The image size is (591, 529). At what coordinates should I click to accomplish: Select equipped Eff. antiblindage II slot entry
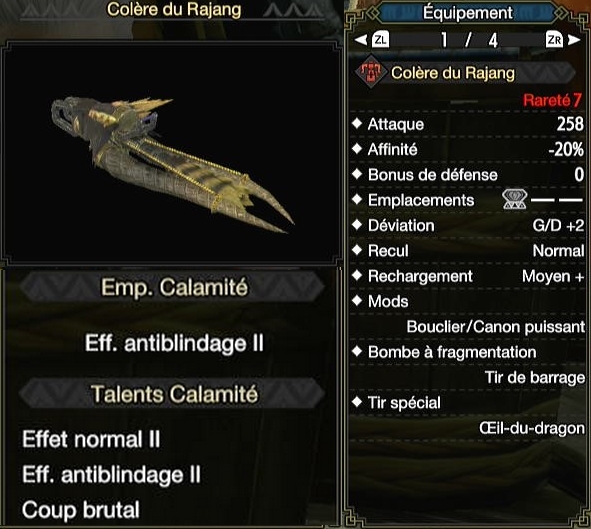click(174, 343)
